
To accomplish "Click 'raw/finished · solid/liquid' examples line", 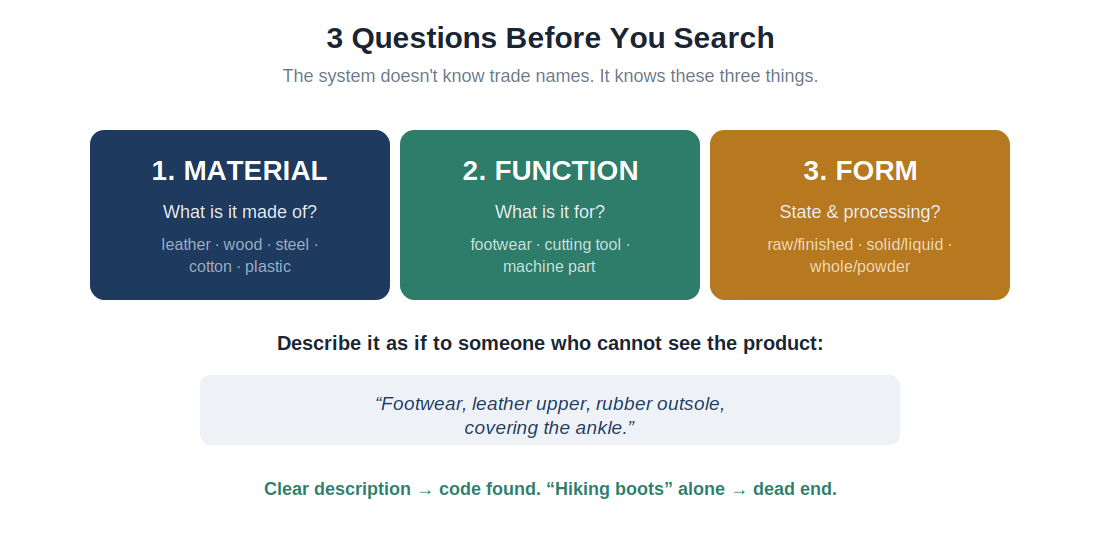I will pyautogui.click(x=860, y=245).
